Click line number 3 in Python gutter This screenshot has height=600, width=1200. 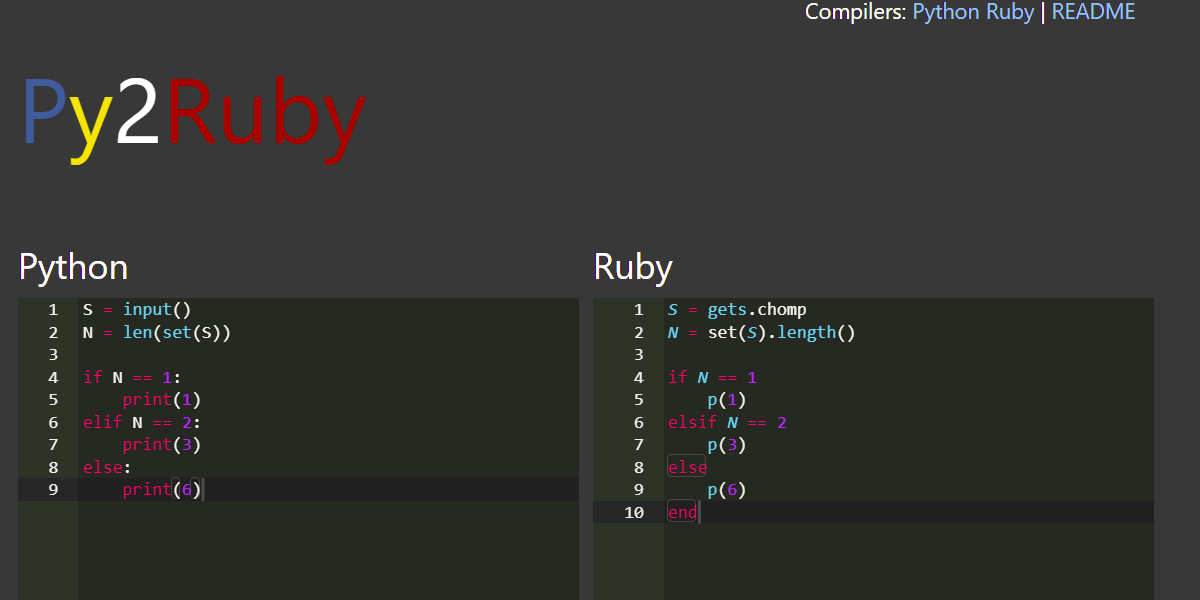tap(53, 355)
